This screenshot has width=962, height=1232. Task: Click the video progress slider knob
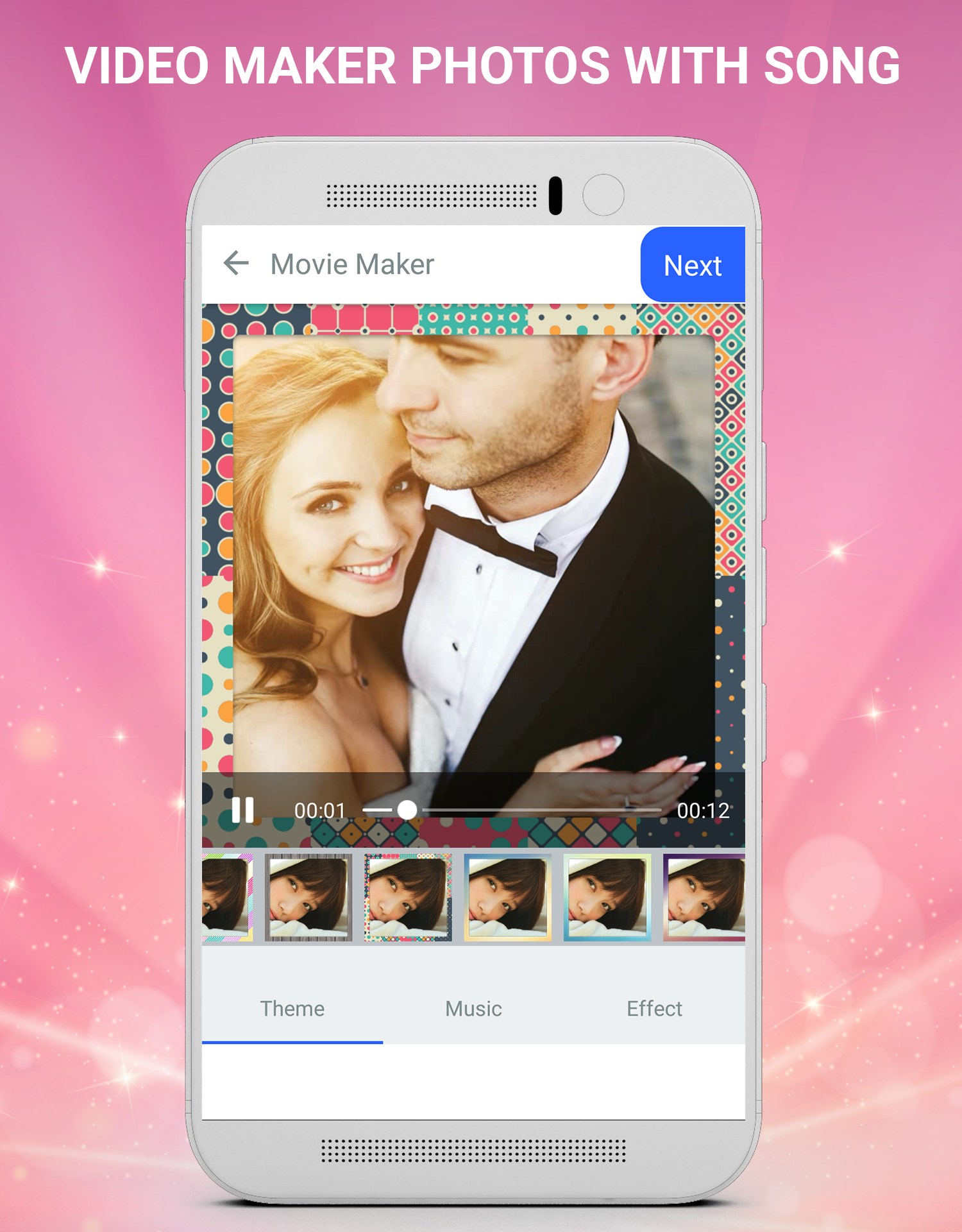click(x=407, y=810)
